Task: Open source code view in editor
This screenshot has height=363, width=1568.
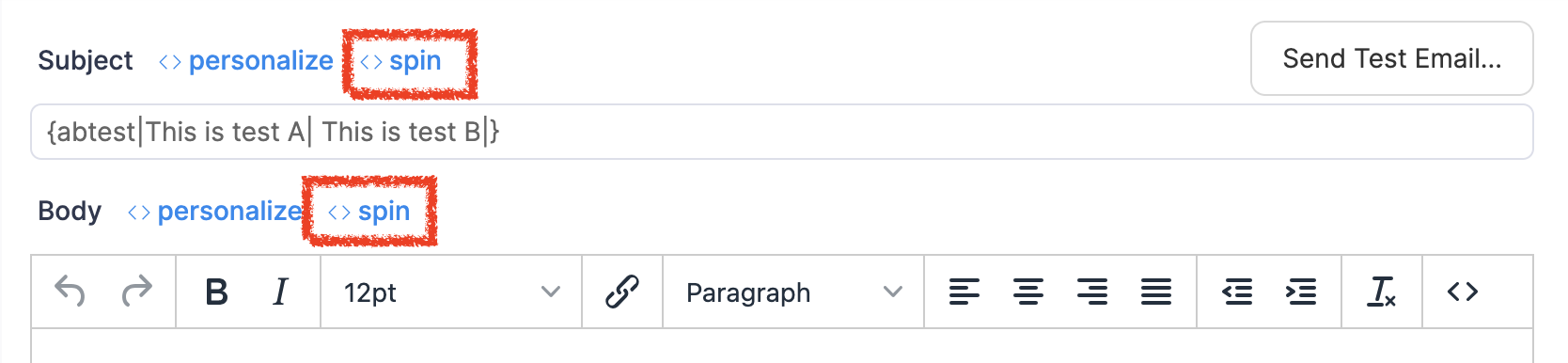Action: [x=1463, y=292]
